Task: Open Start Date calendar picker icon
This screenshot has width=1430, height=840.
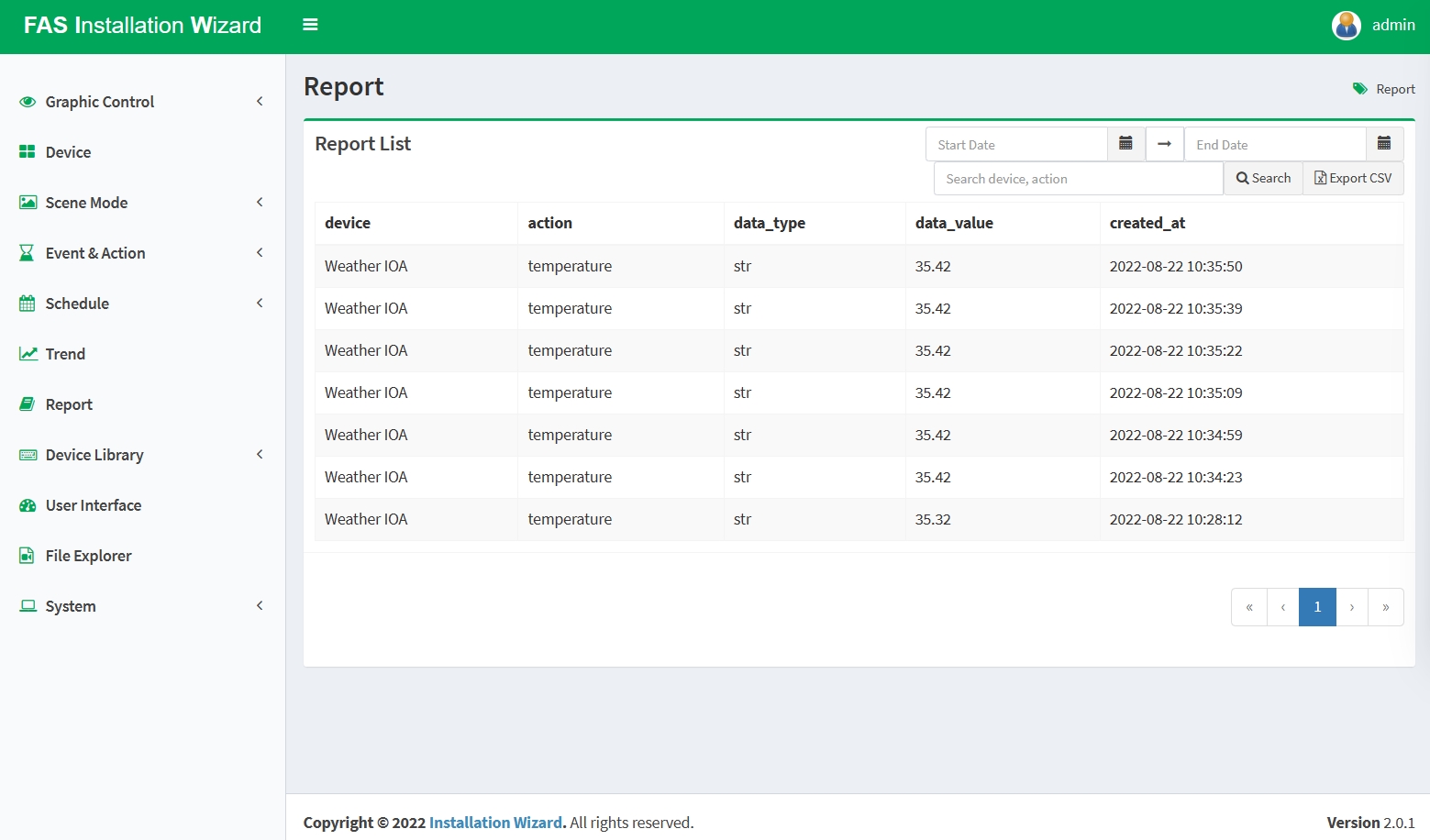Action: (x=1125, y=144)
